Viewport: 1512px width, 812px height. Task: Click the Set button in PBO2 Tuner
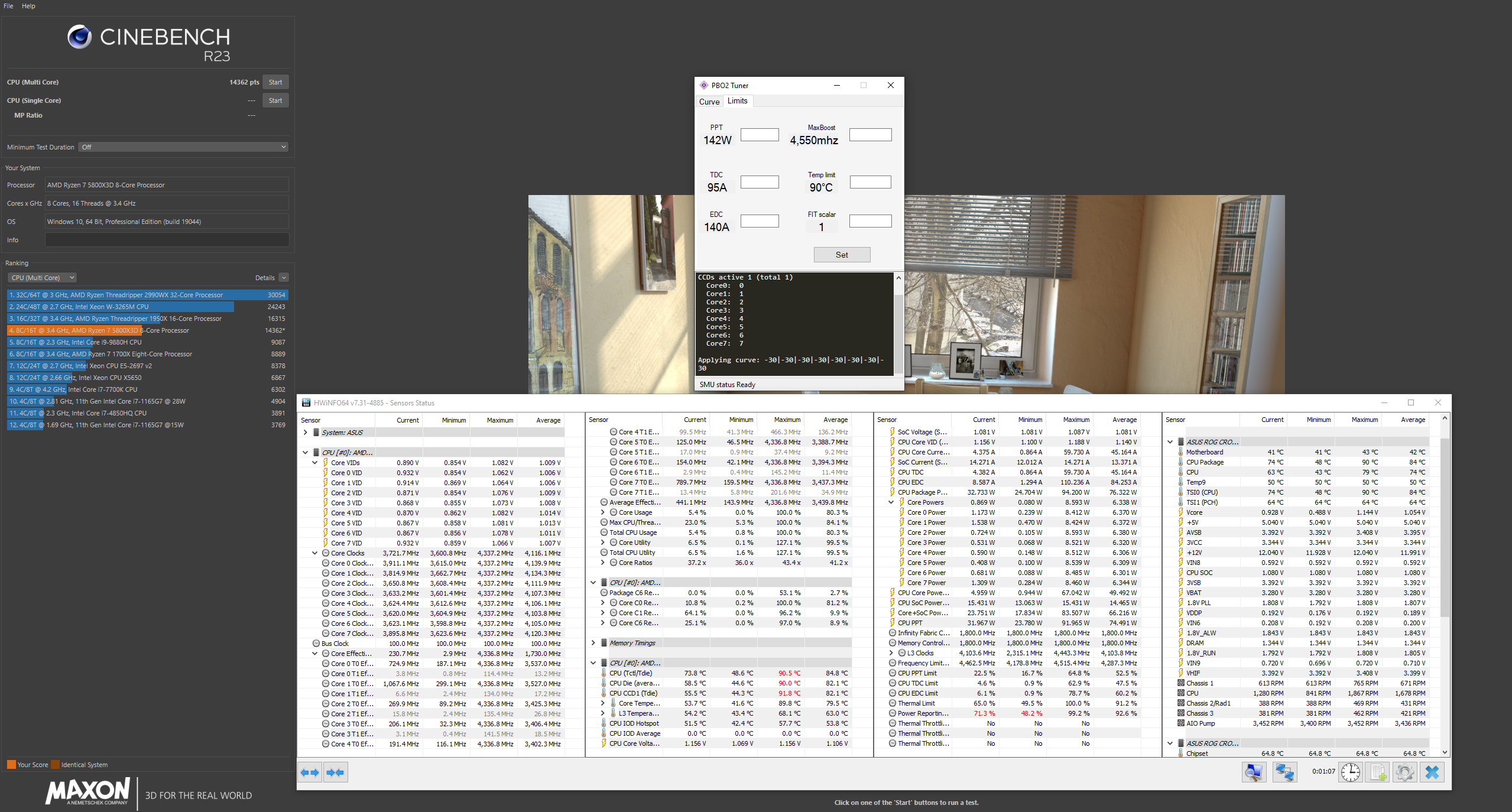(x=842, y=255)
